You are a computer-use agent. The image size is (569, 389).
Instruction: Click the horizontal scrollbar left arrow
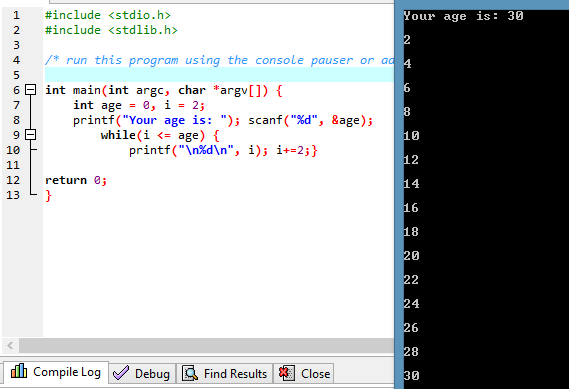(x=10, y=345)
